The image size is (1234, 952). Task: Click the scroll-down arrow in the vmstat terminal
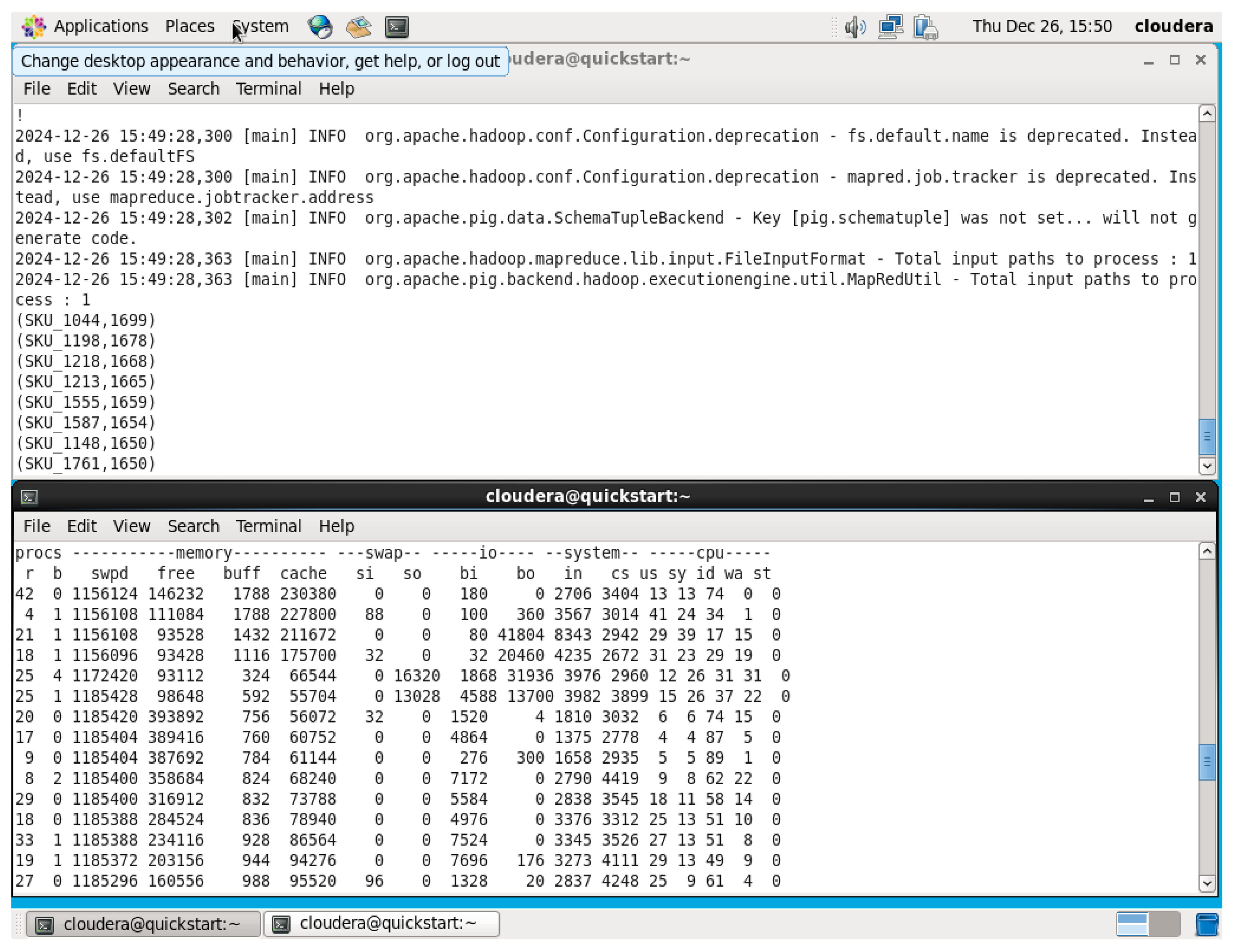pos(1207,882)
